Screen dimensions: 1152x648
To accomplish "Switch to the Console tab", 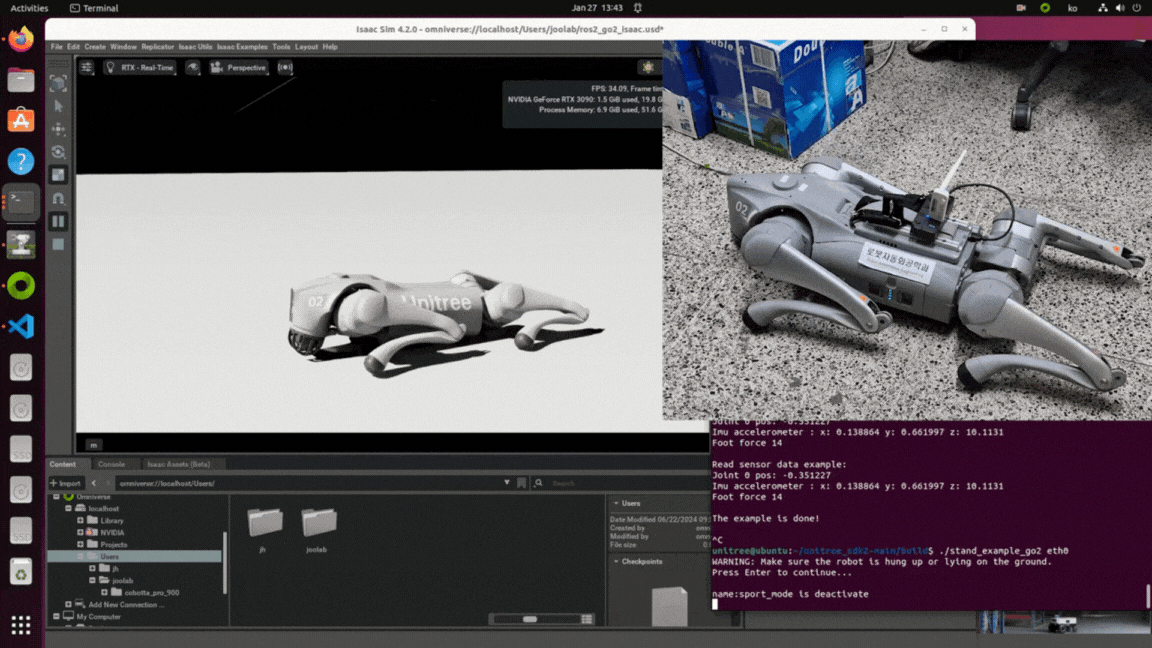I will (x=111, y=464).
